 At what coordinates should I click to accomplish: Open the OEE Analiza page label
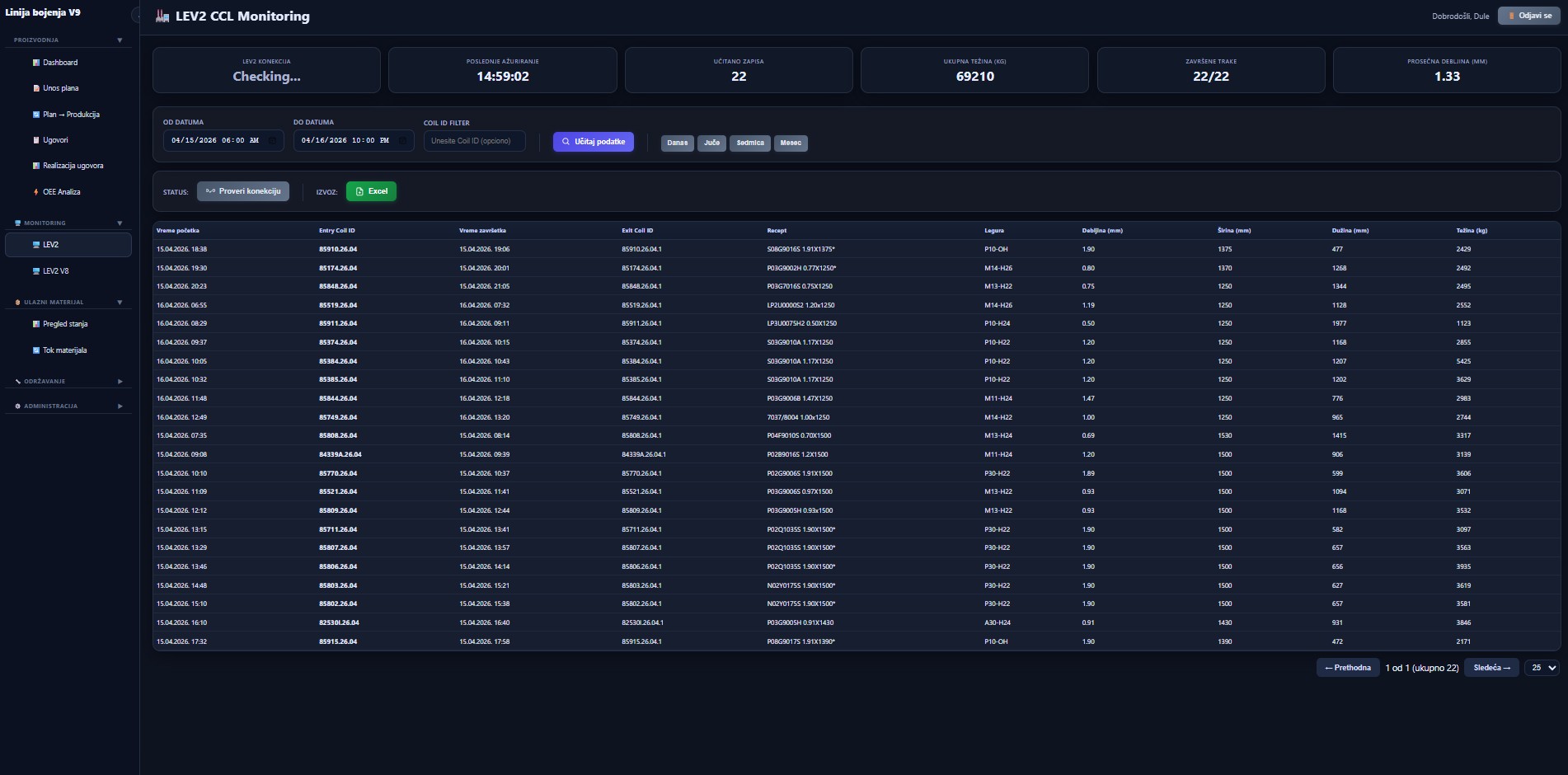62,192
